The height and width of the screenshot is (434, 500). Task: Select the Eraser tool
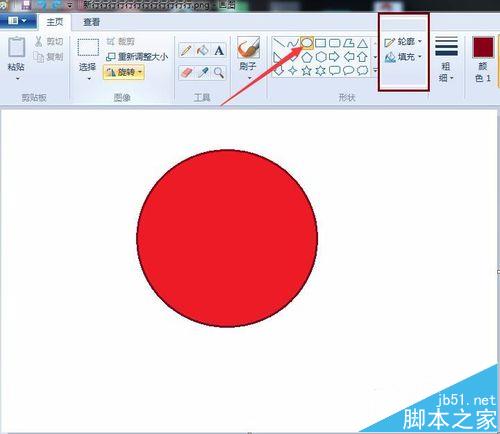186,72
